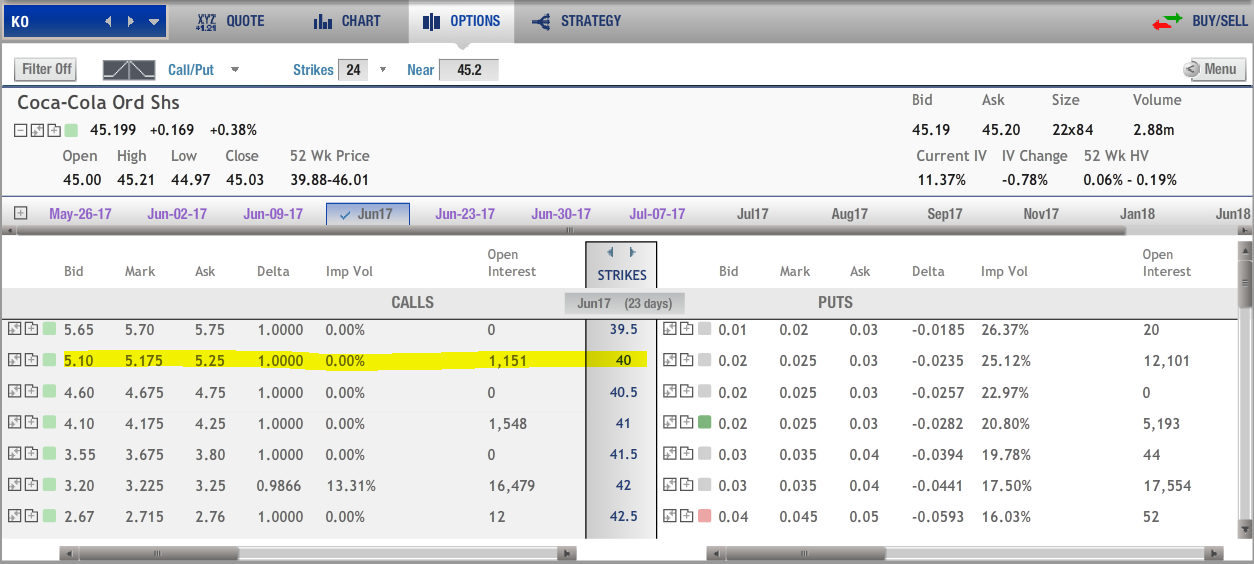The image size is (1254, 564).
Task: Uncheck the selected Jun17 expiration
Action: pos(368,214)
